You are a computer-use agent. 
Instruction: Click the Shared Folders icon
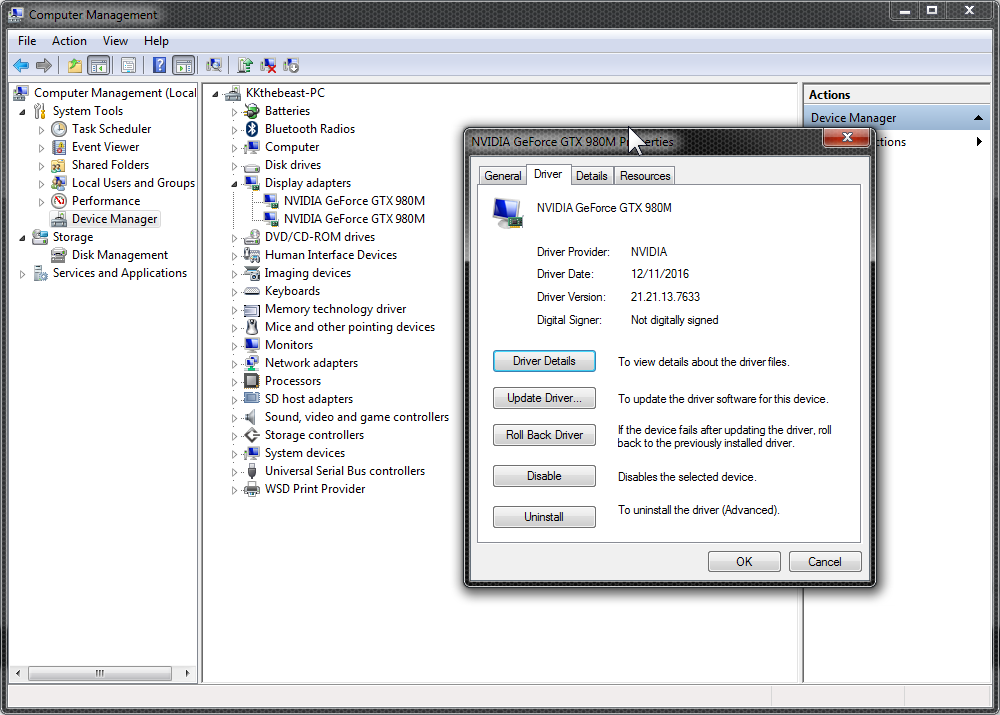[x=59, y=165]
